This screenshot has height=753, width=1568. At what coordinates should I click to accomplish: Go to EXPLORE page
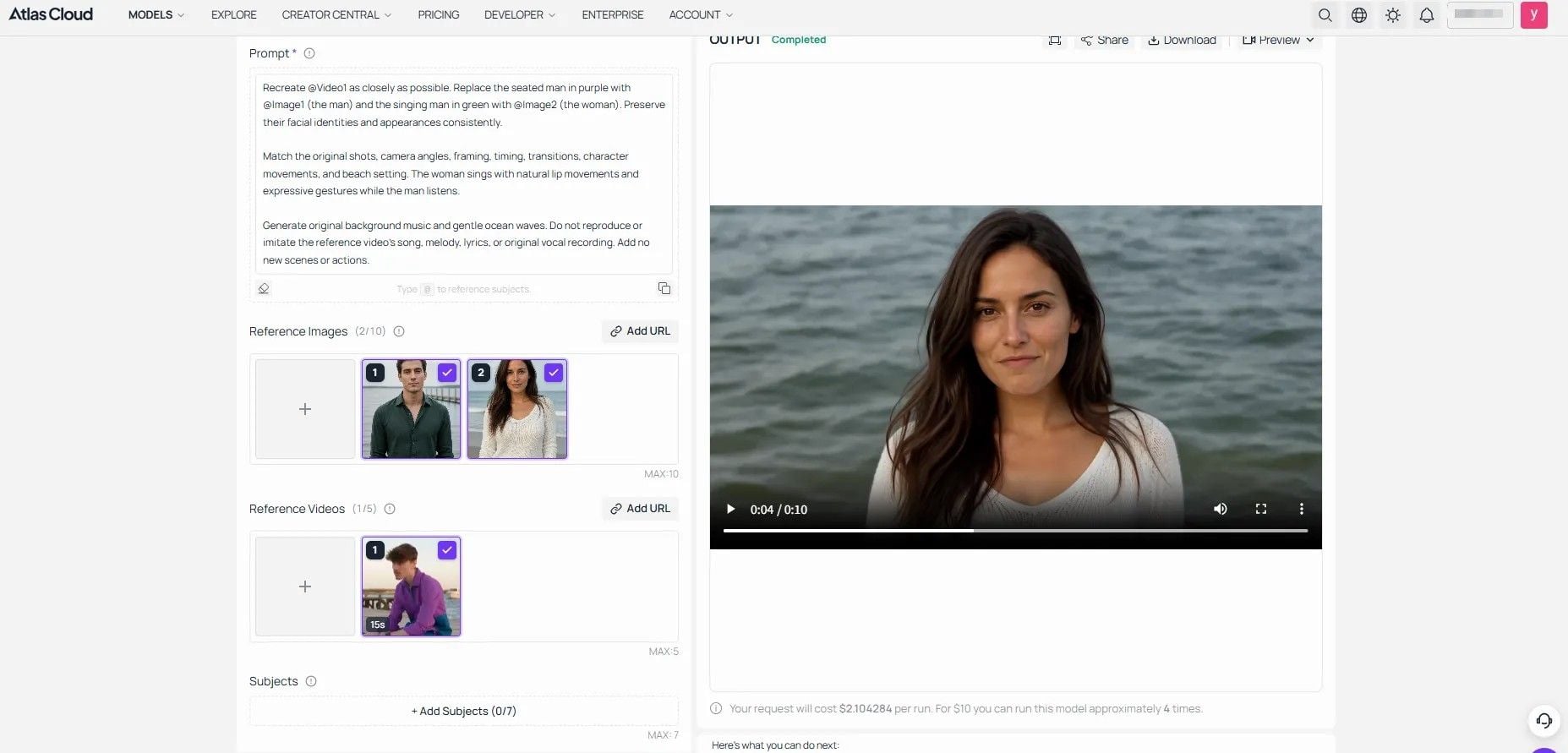click(x=234, y=15)
